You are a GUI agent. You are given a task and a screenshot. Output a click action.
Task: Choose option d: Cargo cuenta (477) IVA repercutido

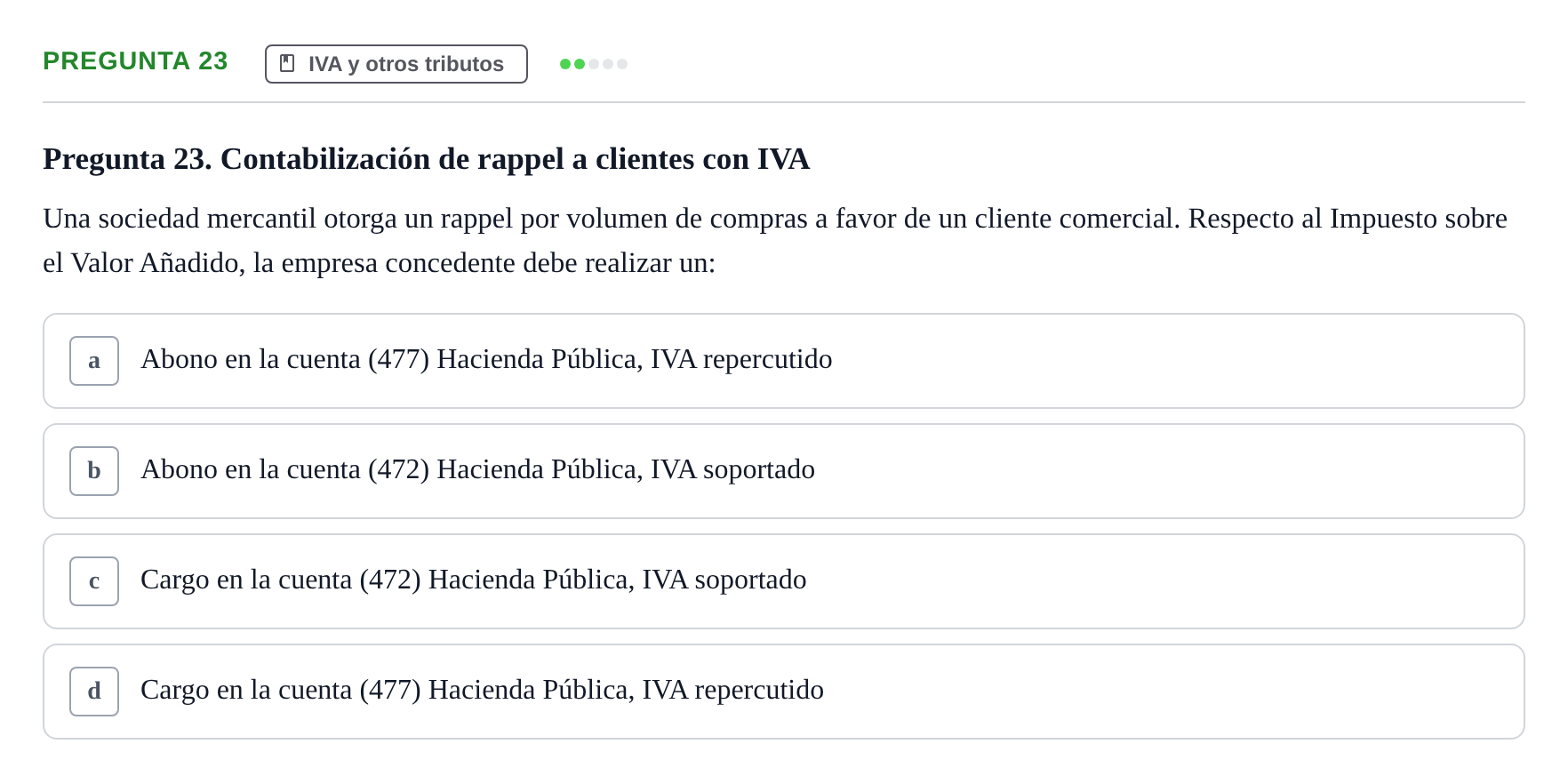784,692
